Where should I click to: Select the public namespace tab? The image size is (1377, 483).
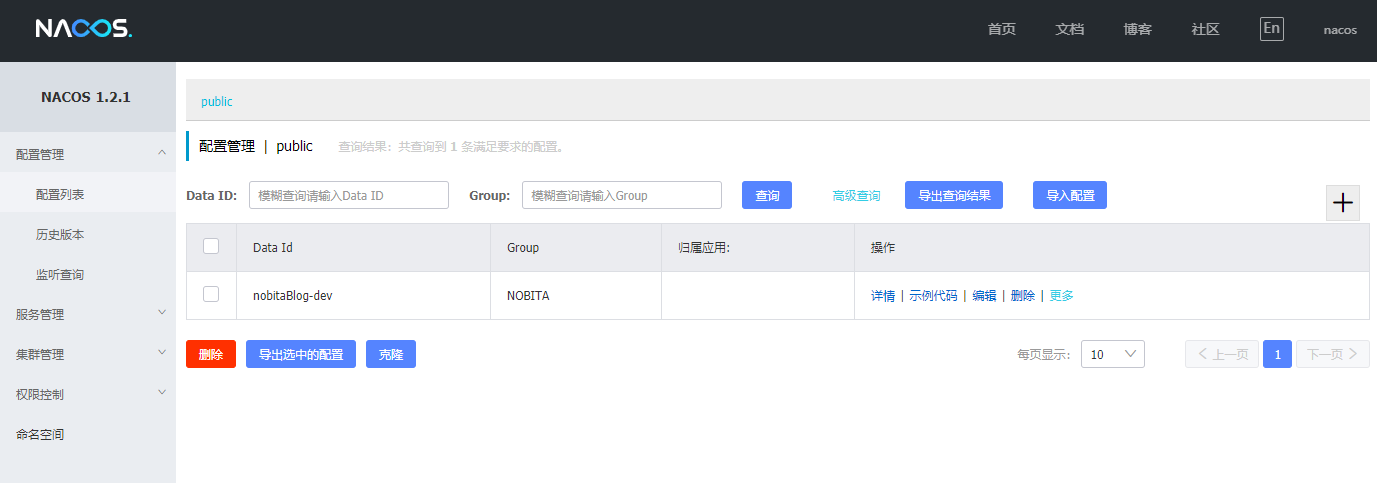pos(217,102)
